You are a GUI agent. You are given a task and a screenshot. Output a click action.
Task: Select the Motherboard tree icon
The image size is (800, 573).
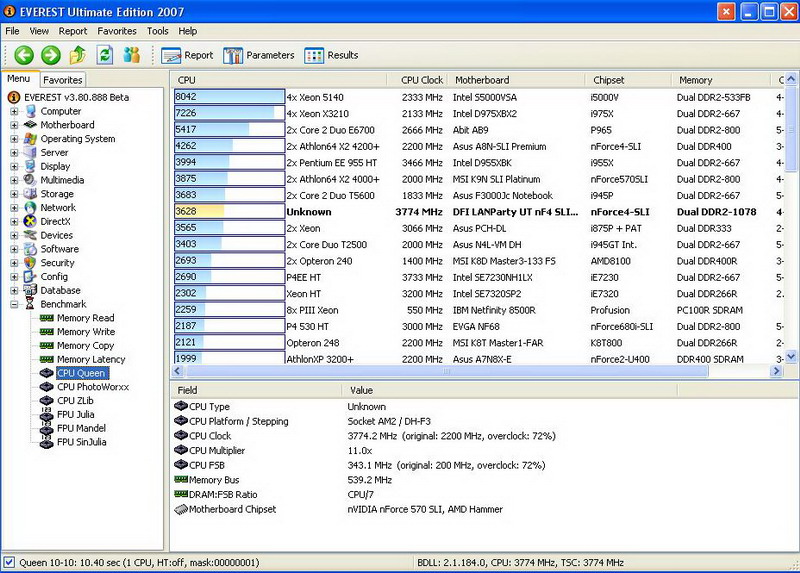click(31, 124)
